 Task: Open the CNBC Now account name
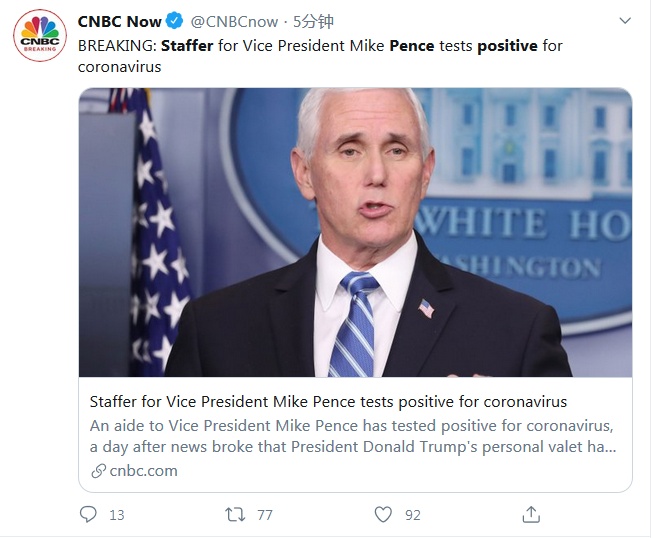[118, 22]
